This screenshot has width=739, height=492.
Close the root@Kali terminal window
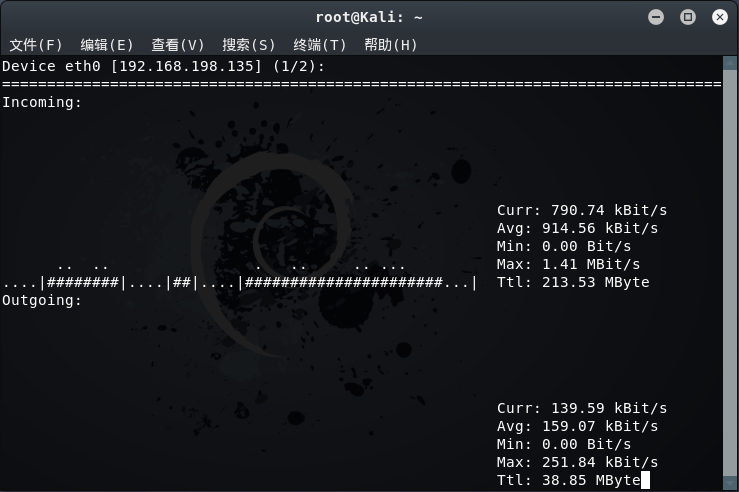click(720, 17)
